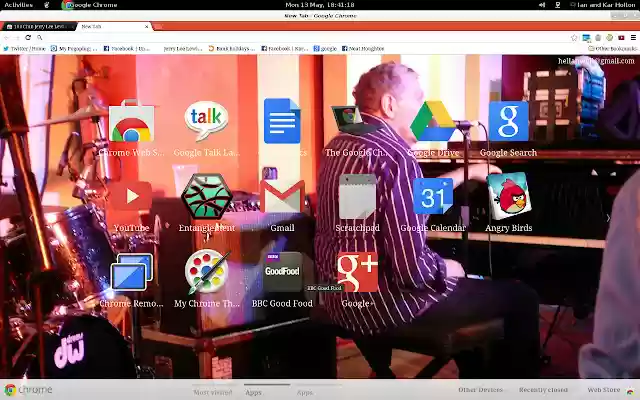
Task: Launch YouTube app icon
Action: (x=131, y=196)
